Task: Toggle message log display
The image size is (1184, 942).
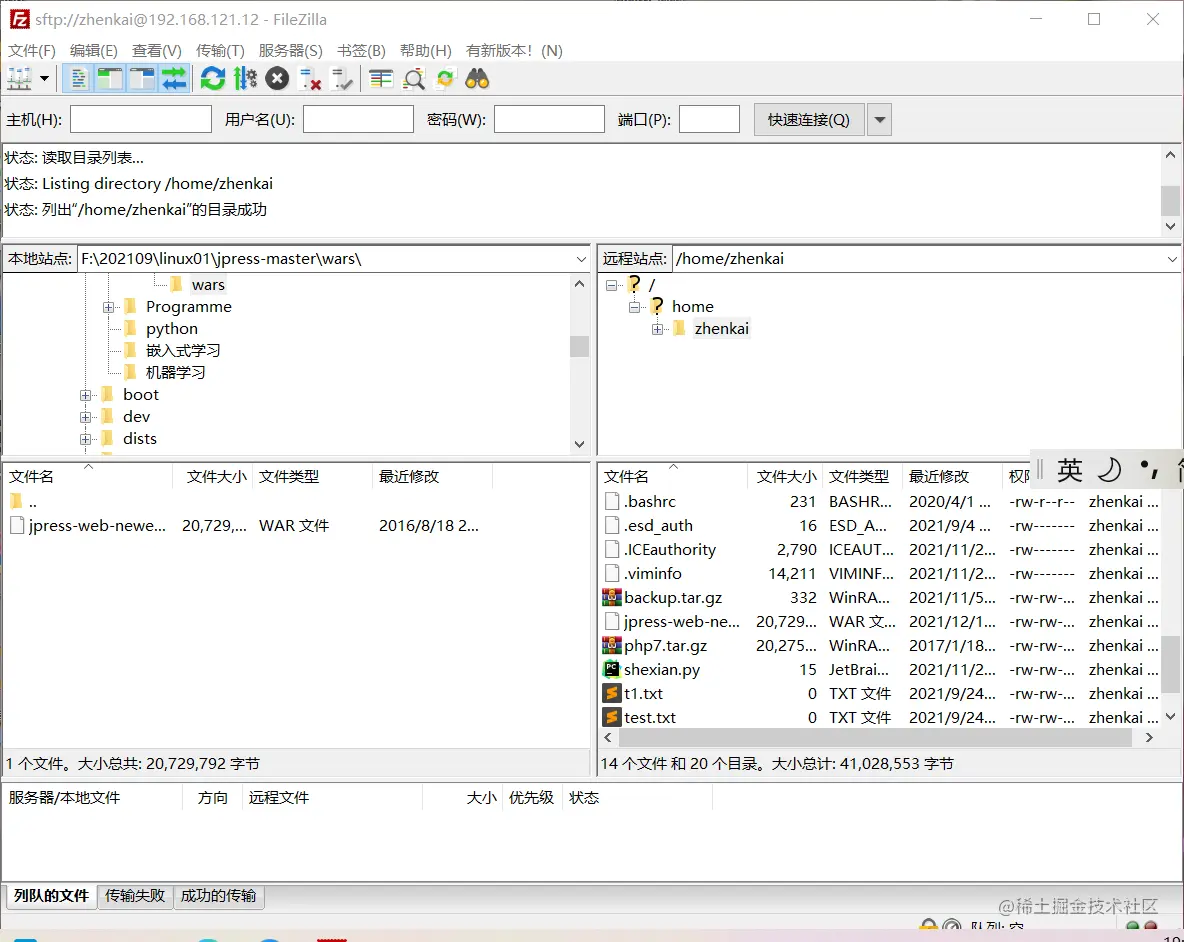Action: pyautogui.click(x=79, y=78)
